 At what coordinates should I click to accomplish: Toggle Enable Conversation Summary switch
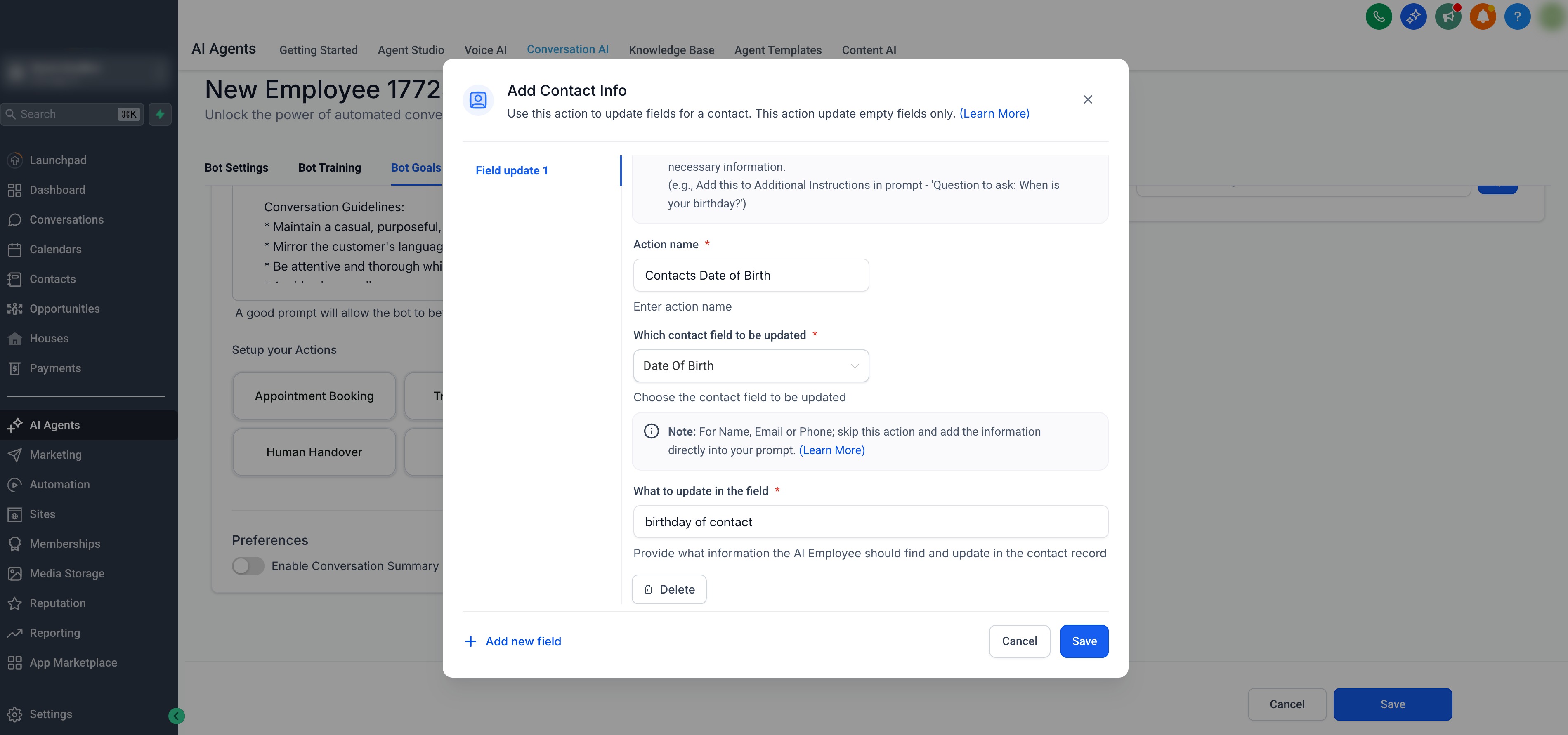248,566
